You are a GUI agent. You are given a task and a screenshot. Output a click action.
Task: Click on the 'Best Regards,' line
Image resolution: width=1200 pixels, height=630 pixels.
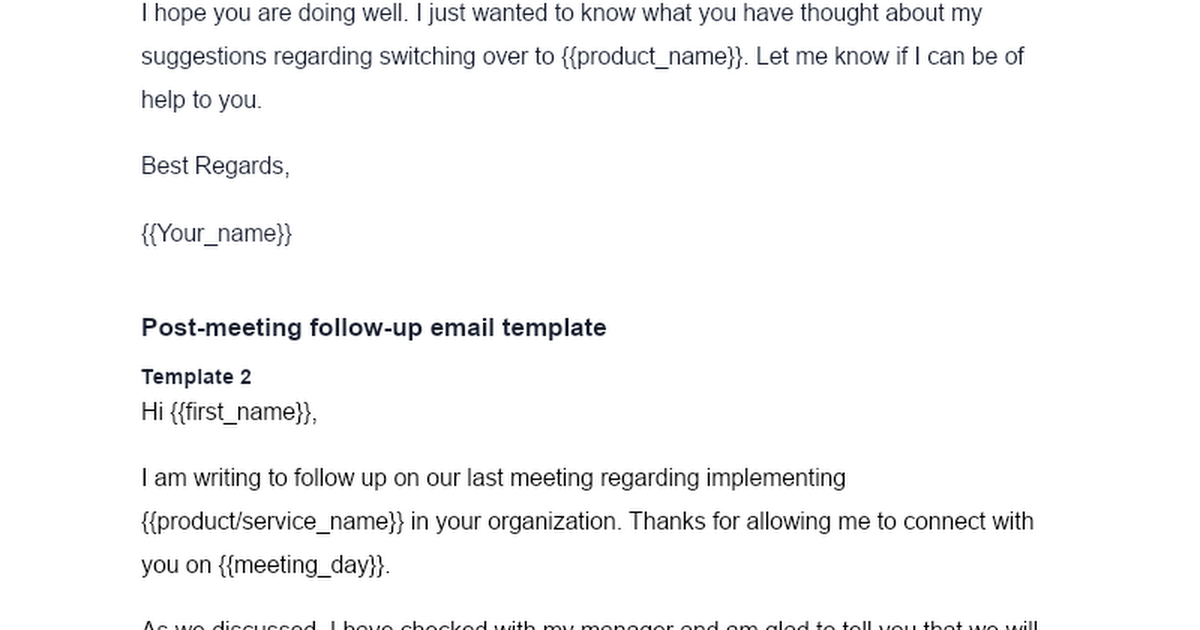[215, 166]
